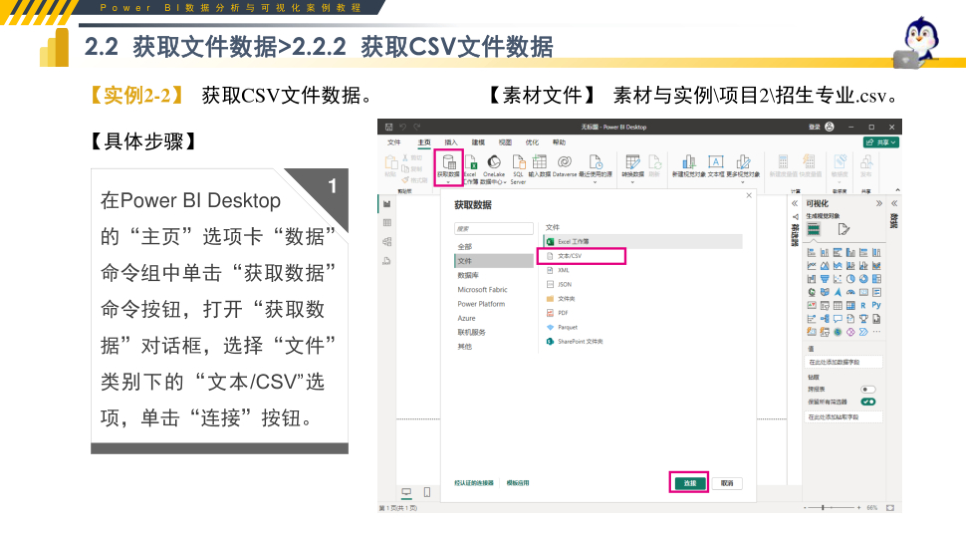Click the save icon in title bar
Viewport: 966px width, 544px height.
click(x=389, y=127)
